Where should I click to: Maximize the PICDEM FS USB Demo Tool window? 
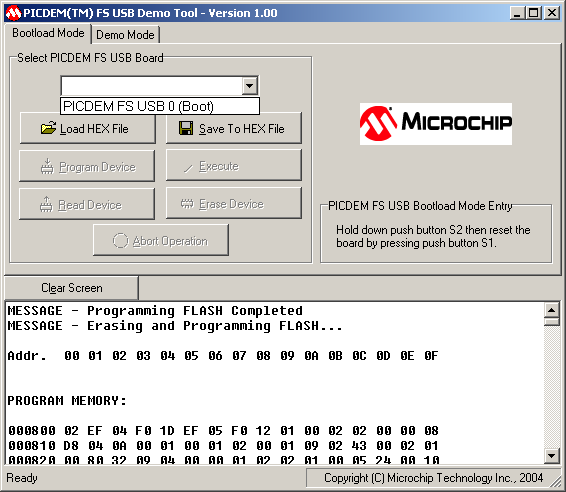pyautogui.click(x=534, y=13)
